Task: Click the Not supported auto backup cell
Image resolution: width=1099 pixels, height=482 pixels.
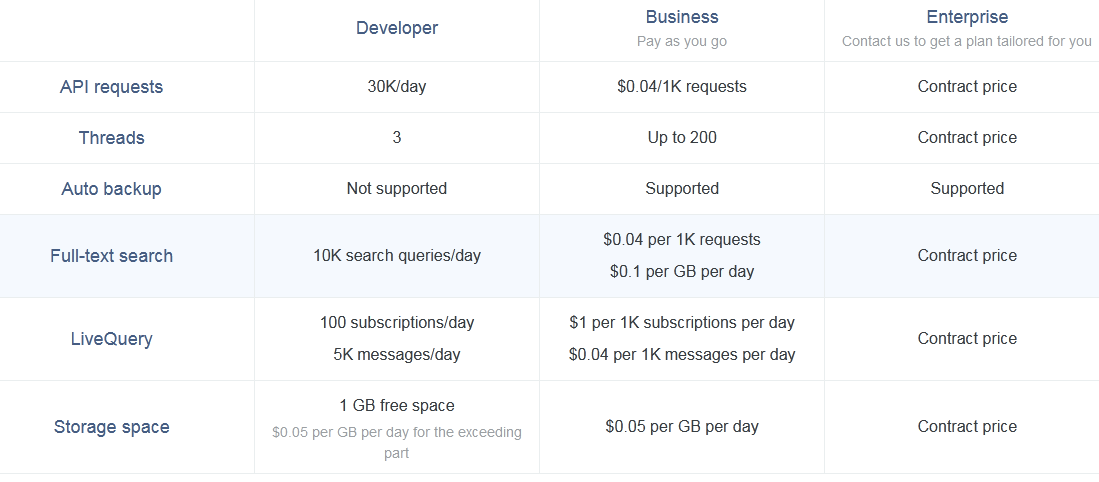Action: [397, 188]
